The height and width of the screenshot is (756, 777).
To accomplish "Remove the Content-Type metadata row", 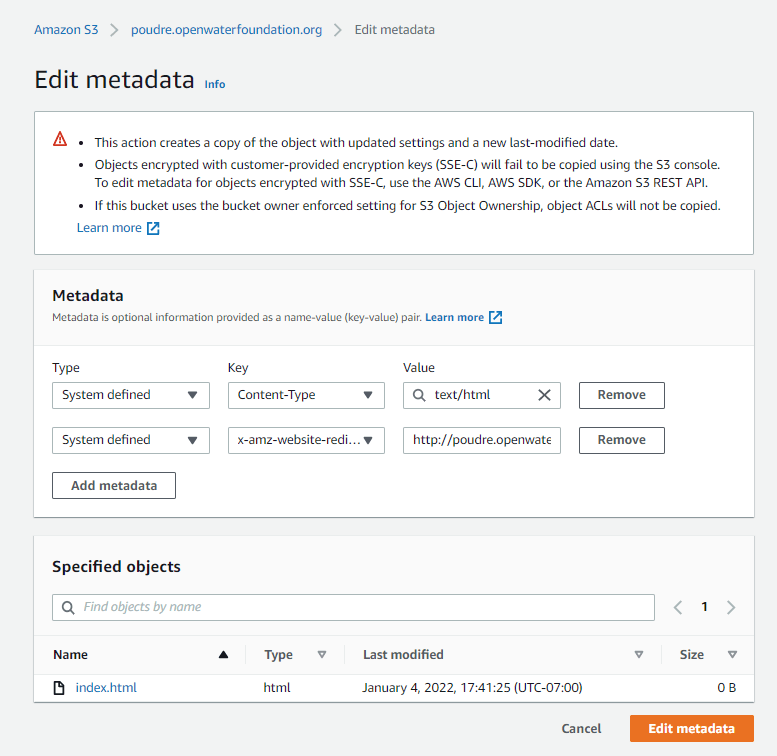I will 621,395.
